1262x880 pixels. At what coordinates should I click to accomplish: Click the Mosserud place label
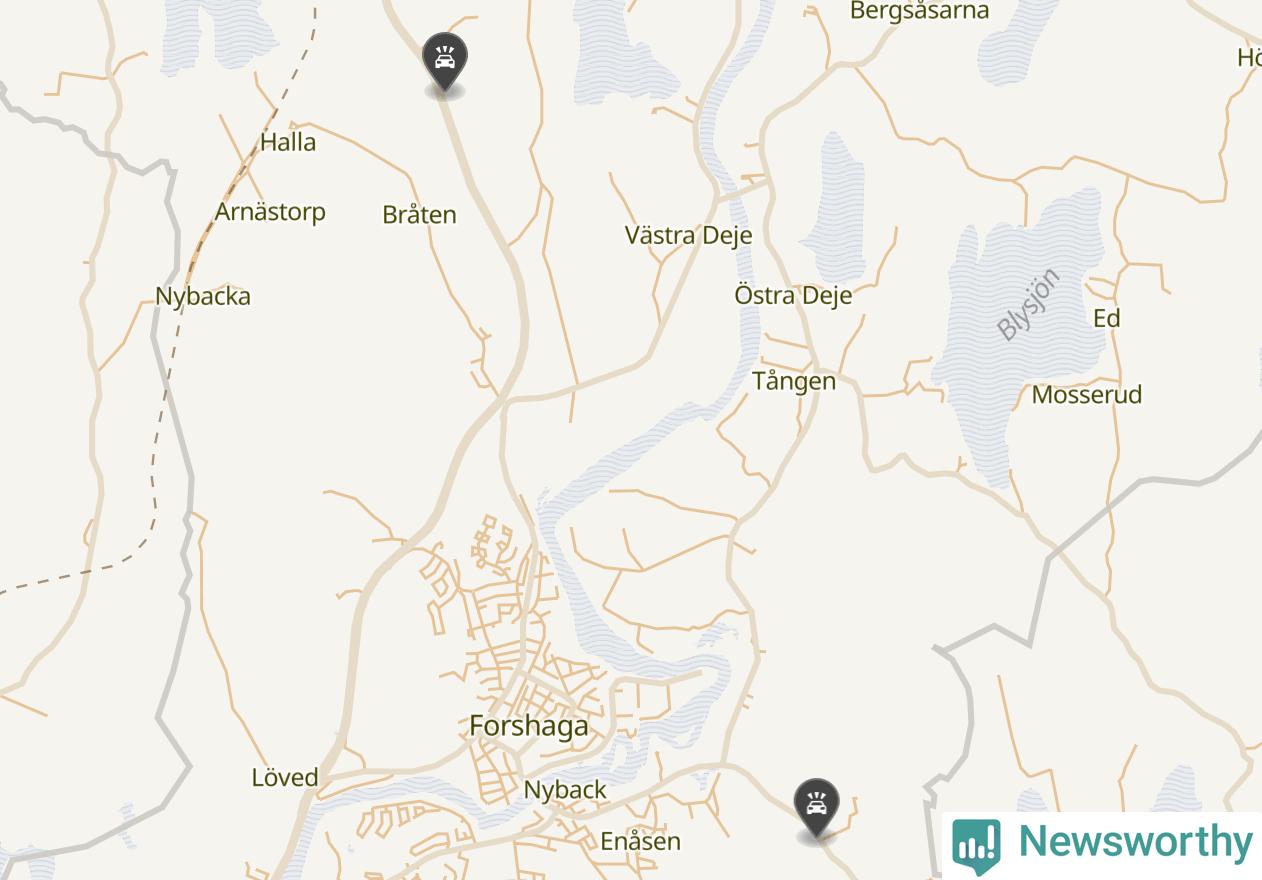point(1086,395)
